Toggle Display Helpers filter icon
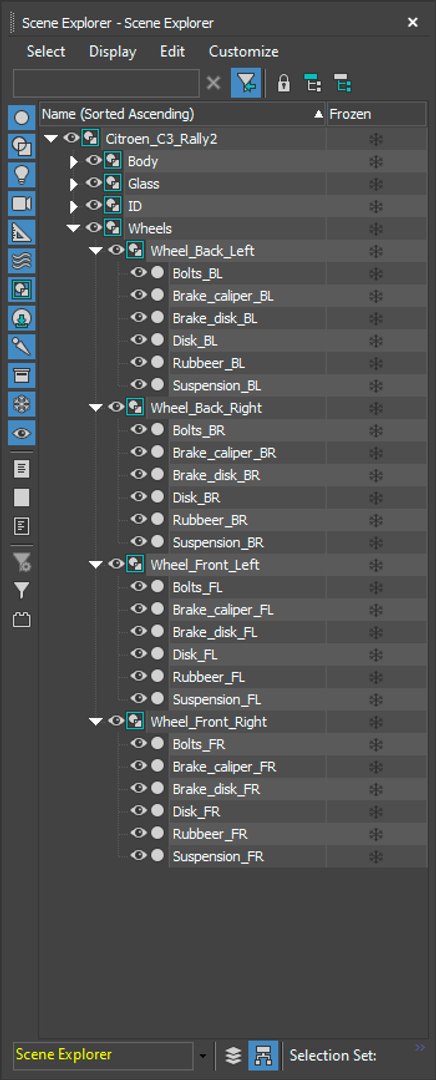 click(21, 232)
